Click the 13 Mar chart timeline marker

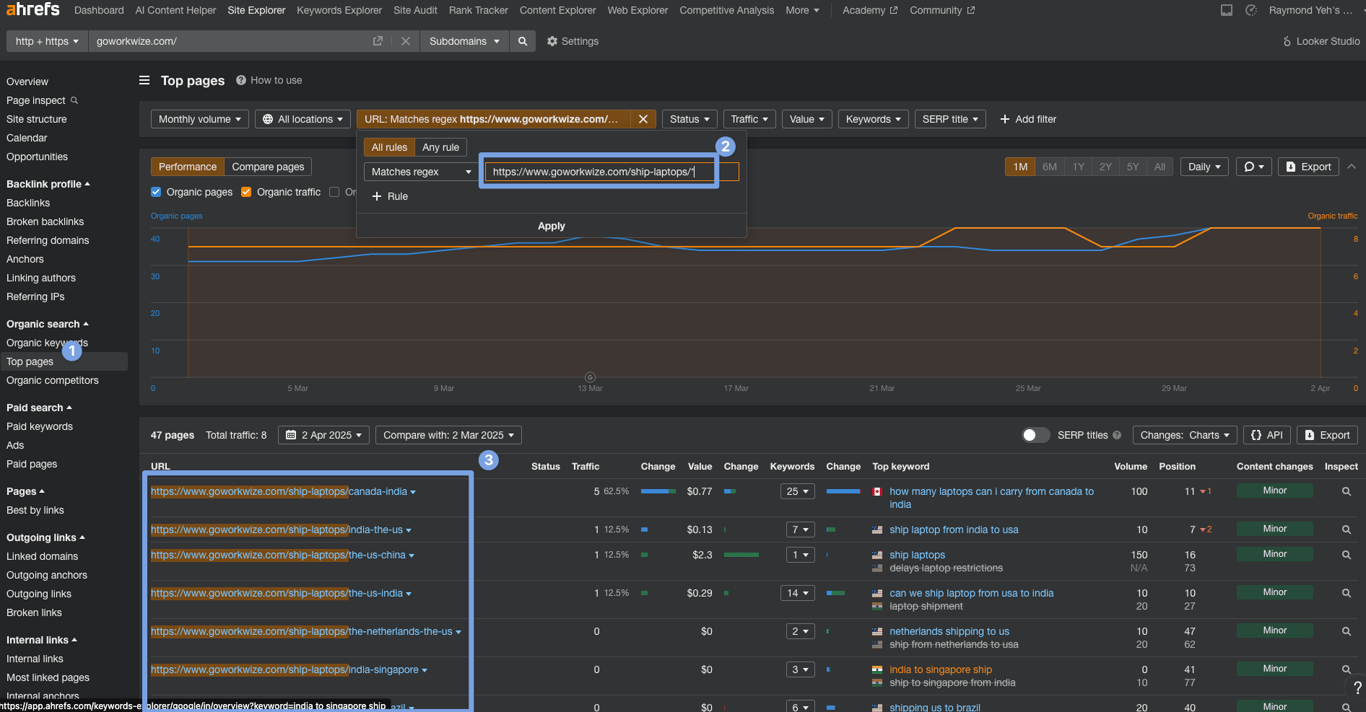coord(590,378)
